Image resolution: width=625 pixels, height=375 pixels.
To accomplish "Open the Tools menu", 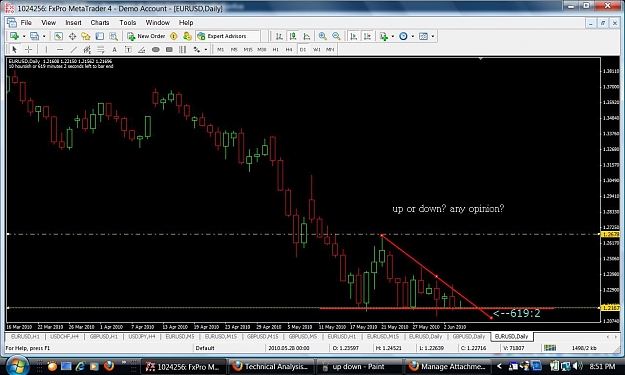I will (128, 23).
